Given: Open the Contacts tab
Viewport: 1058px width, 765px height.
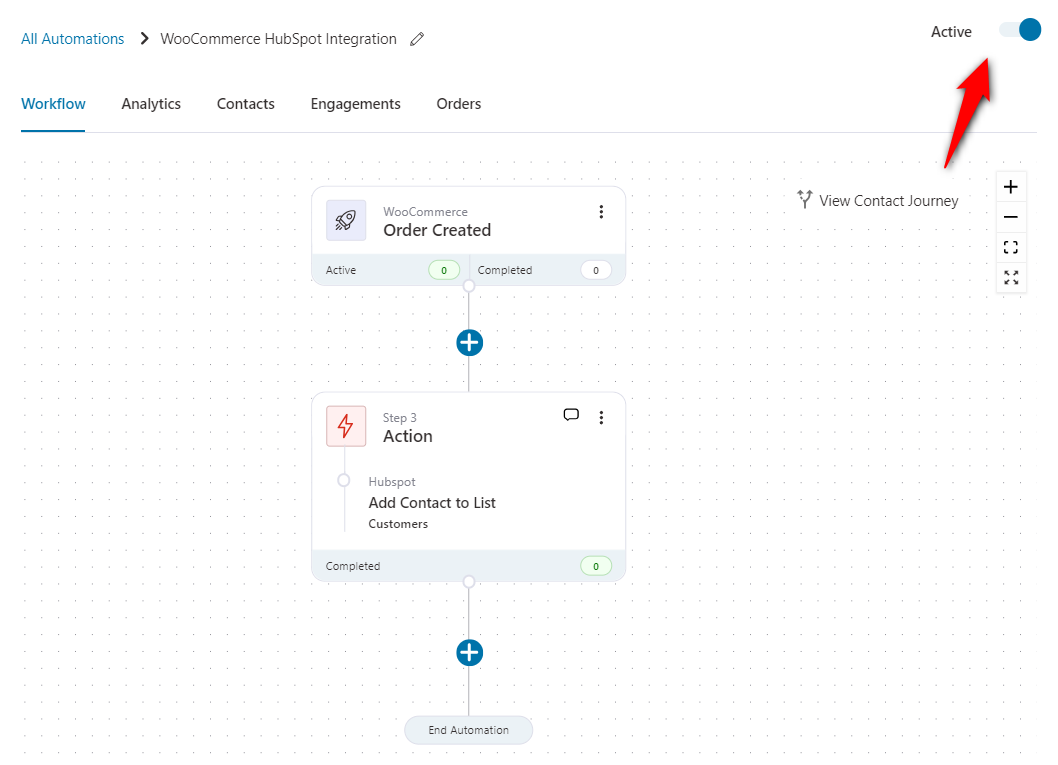Looking at the screenshot, I should pyautogui.click(x=246, y=104).
